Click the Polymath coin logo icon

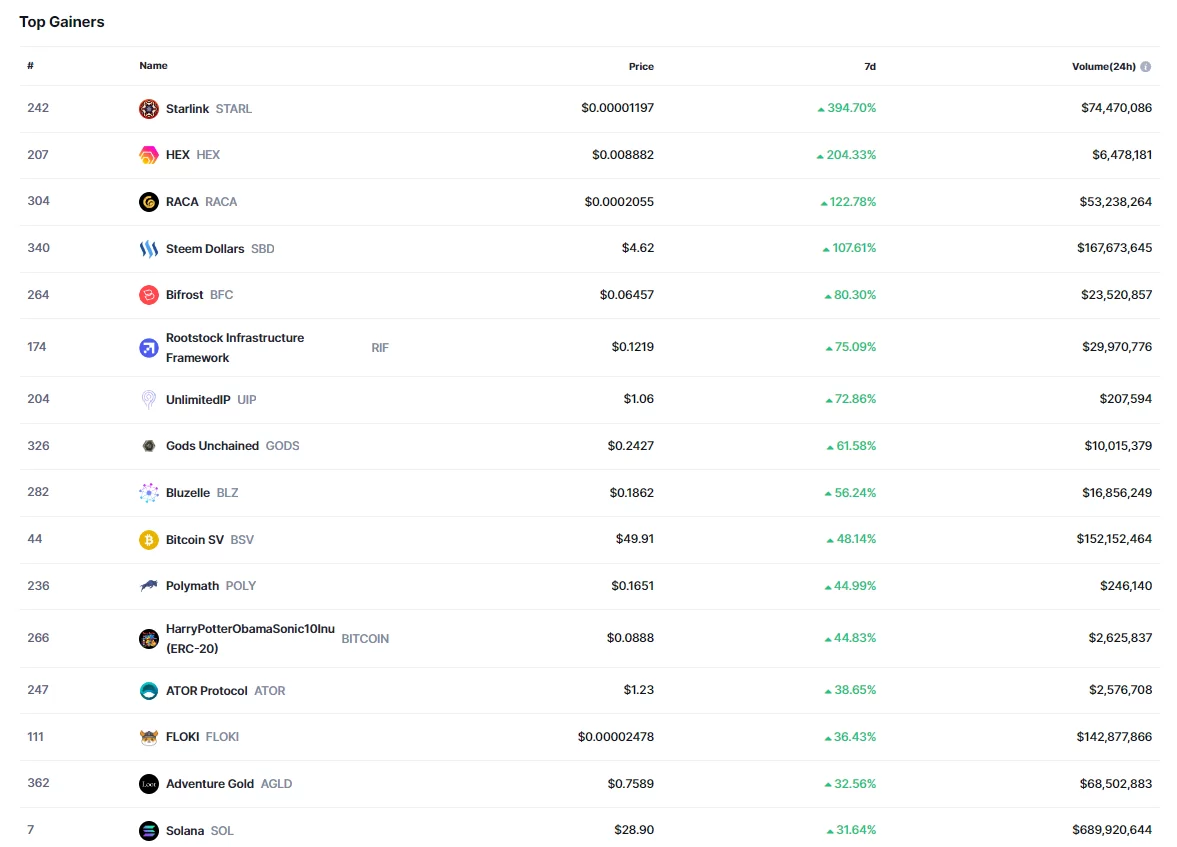[x=148, y=586]
